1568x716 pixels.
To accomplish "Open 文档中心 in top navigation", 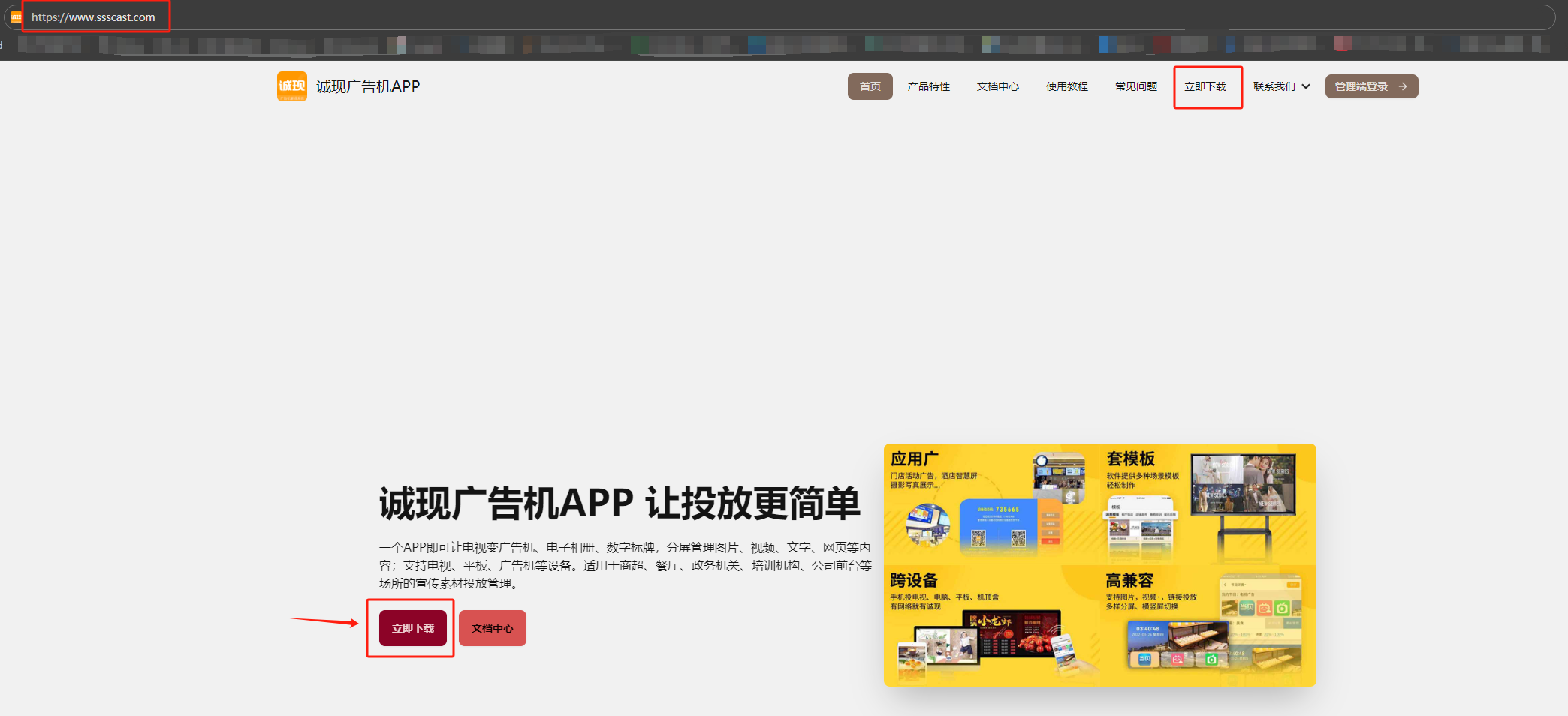I will pos(997,86).
